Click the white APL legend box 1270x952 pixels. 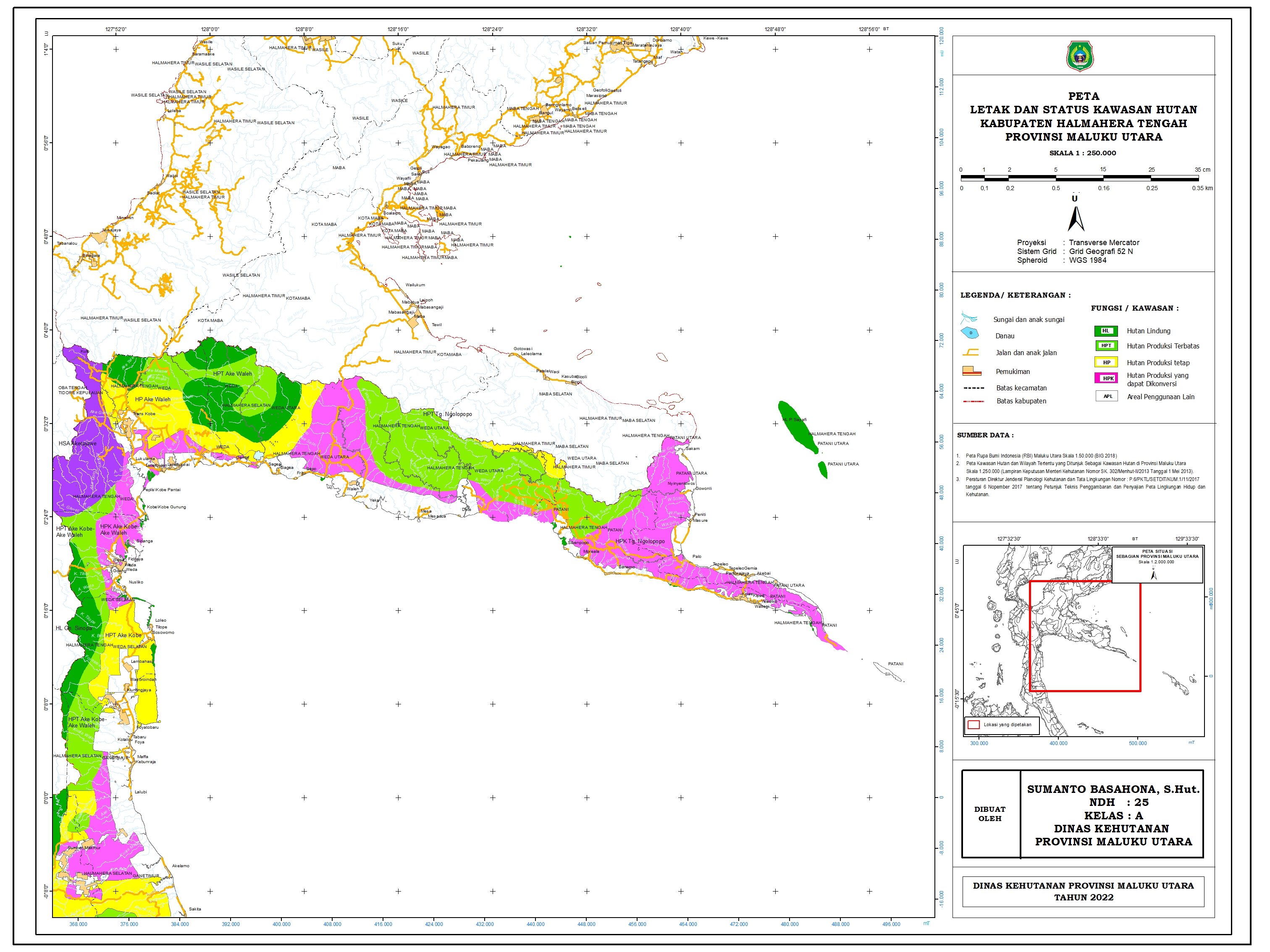1106,397
